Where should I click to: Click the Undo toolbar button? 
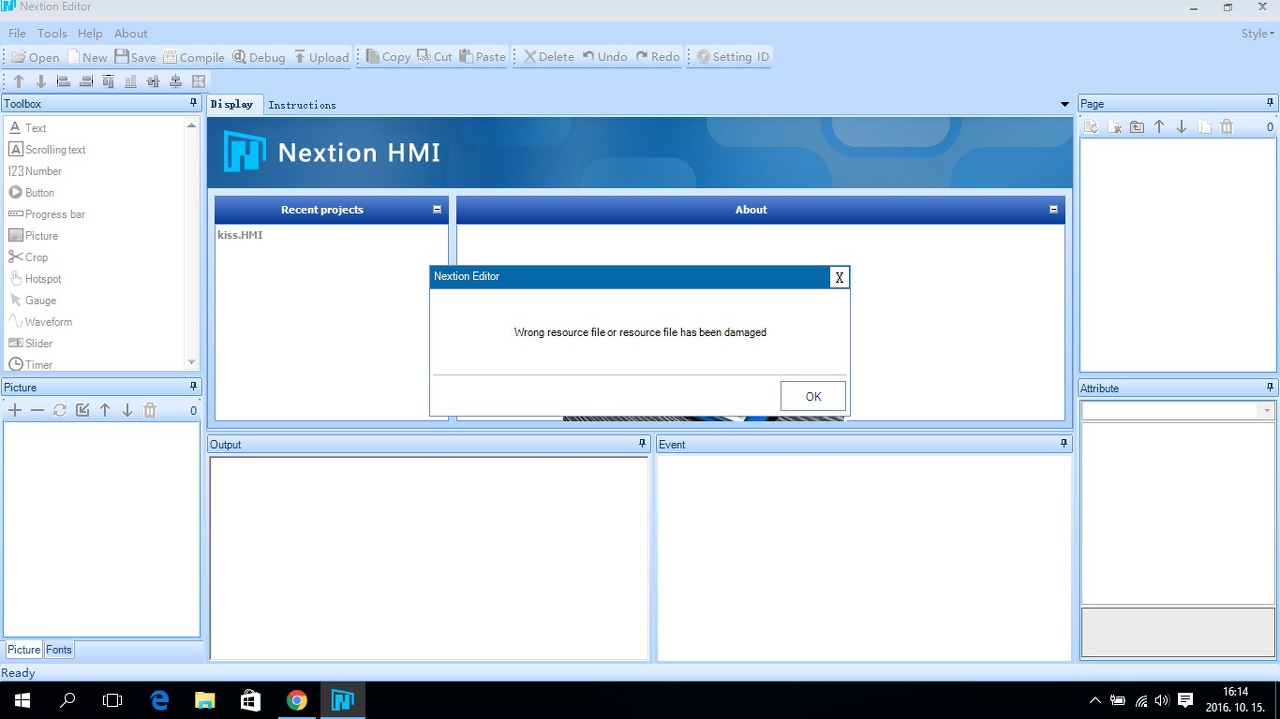(605, 57)
